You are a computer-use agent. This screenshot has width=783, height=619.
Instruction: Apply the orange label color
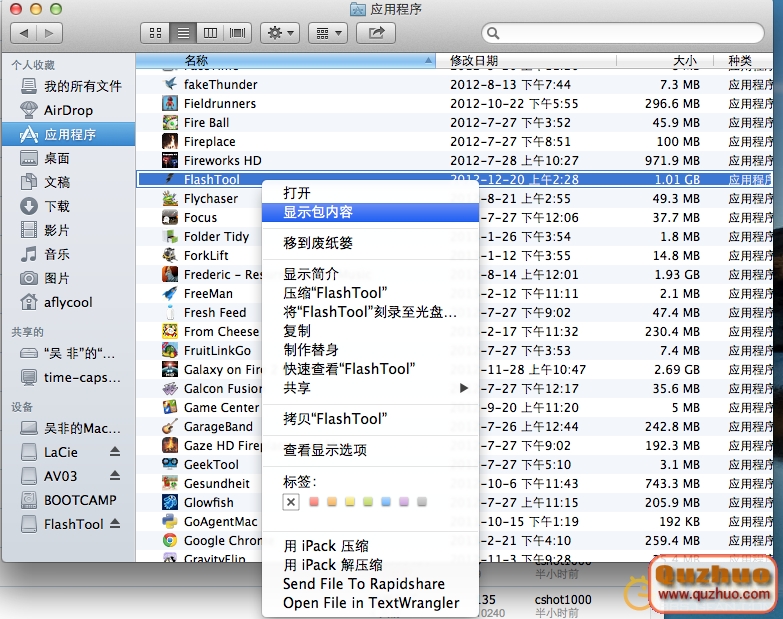coord(332,502)
